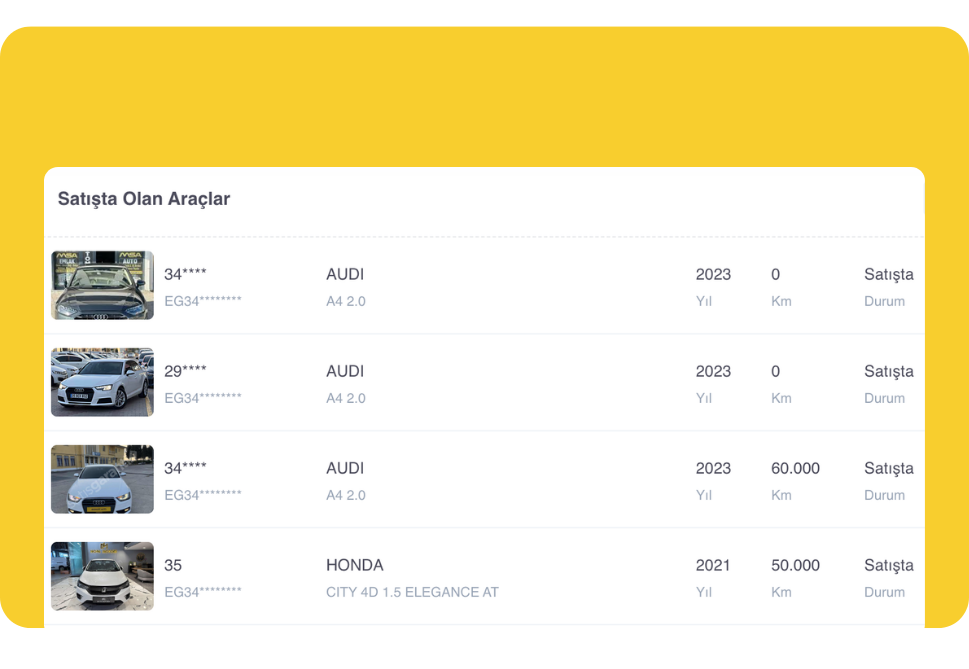Click the 0 km value in the 29**** row
Viewport: 969px width, 669px height.
(775, 371)
